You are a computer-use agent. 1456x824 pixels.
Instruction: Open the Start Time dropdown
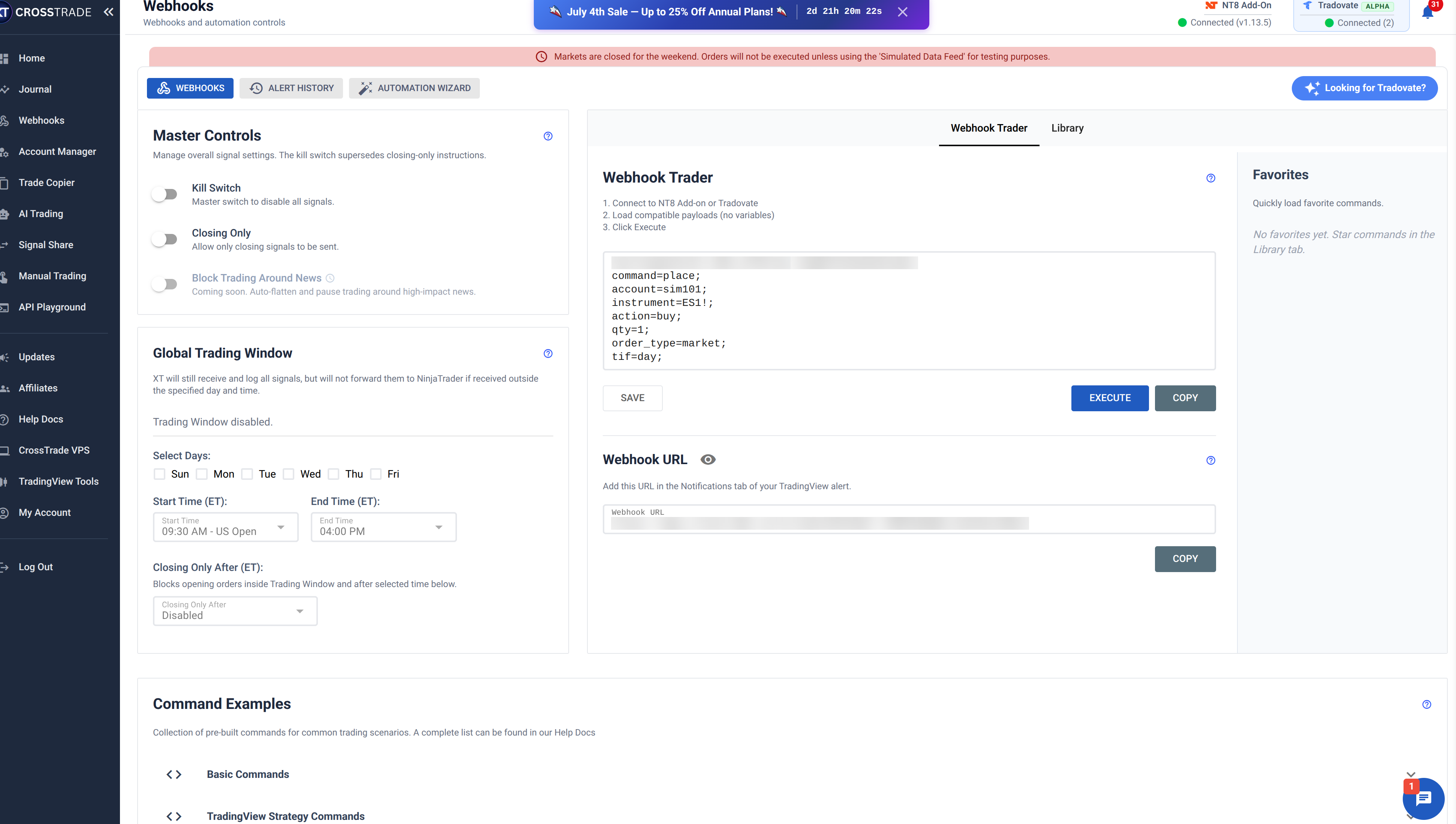(x=225, y=527)
